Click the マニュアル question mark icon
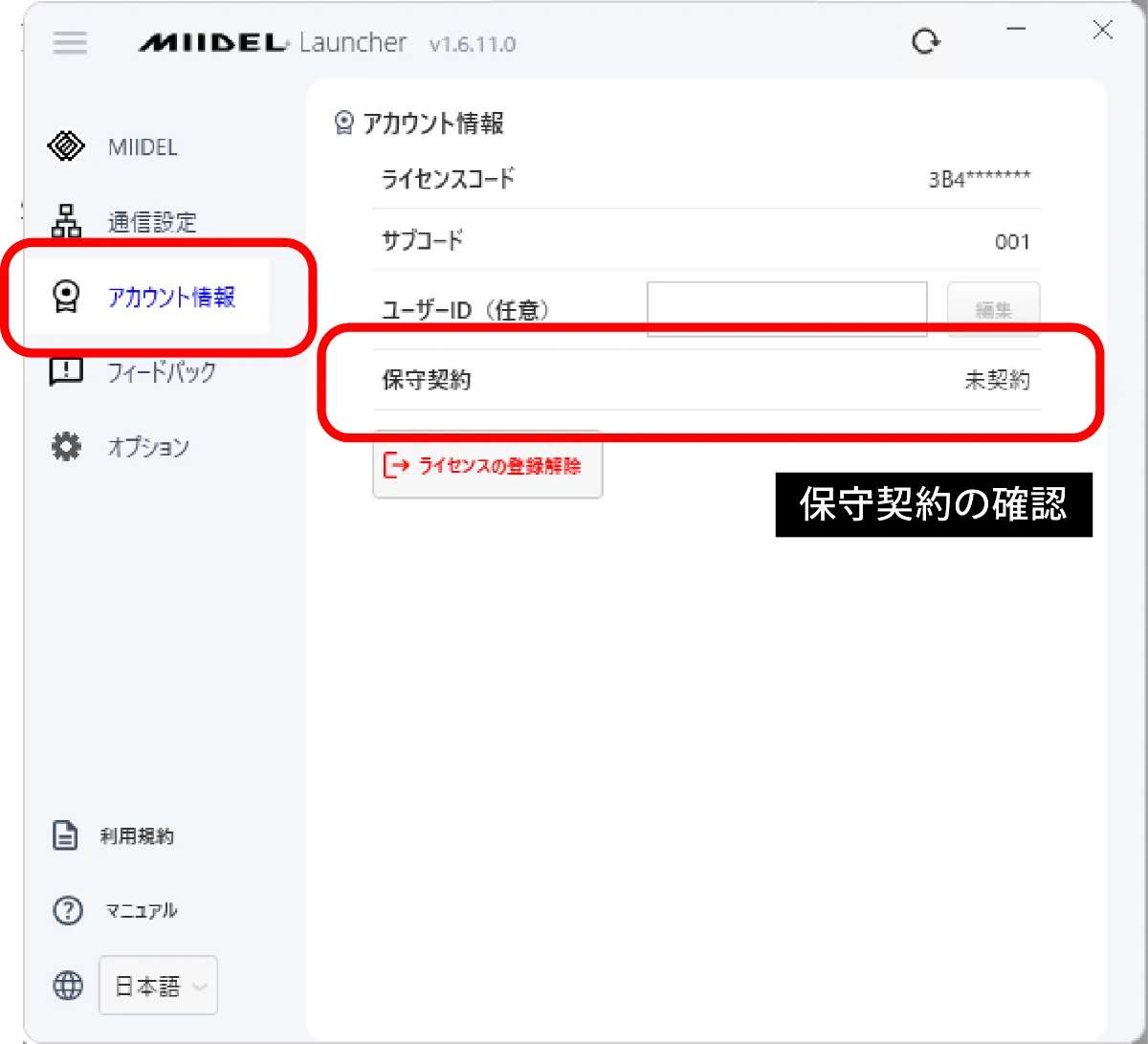 point(67,910)
